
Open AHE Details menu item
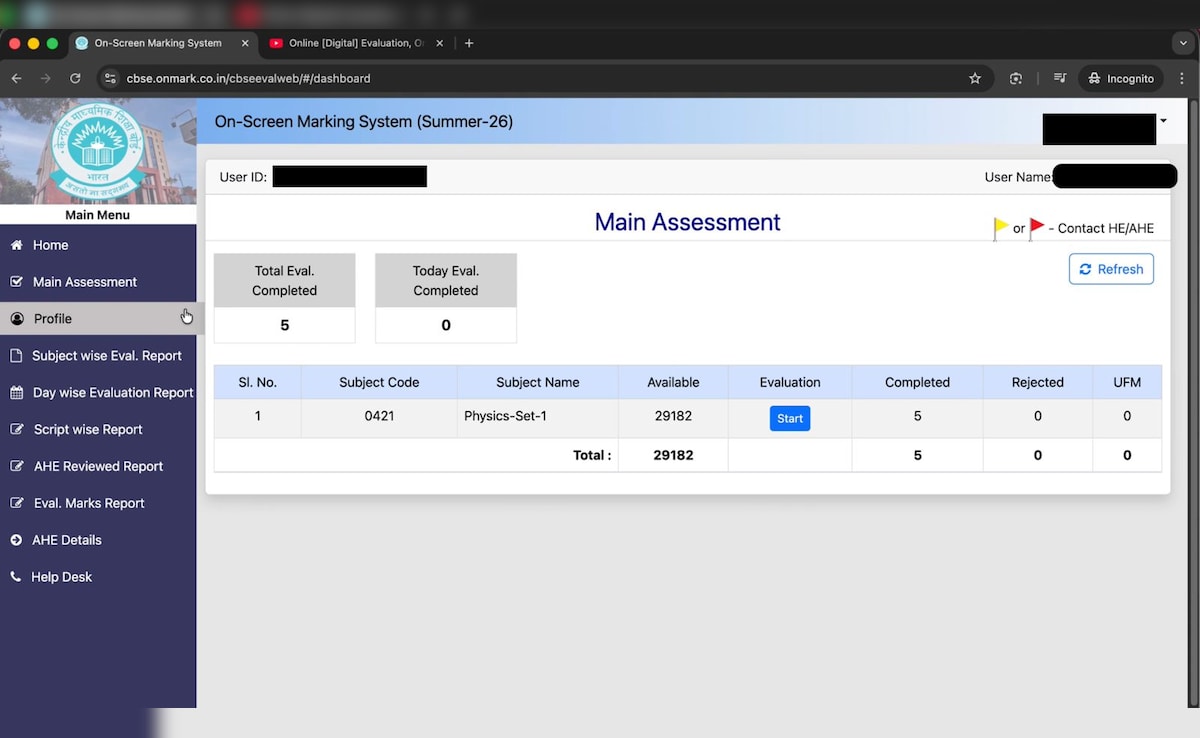click(x=98, y=540)
